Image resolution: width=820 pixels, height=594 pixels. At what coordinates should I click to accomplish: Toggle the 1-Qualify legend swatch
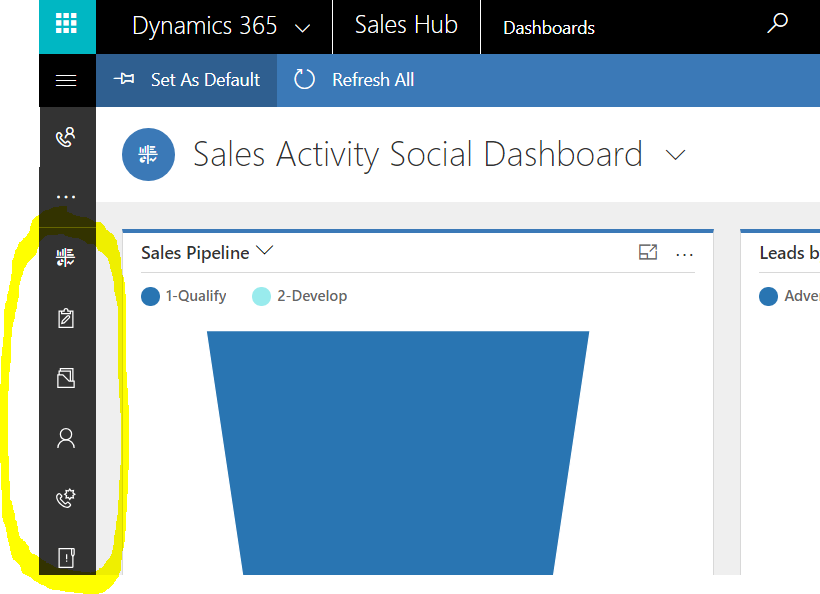(151, 296)
